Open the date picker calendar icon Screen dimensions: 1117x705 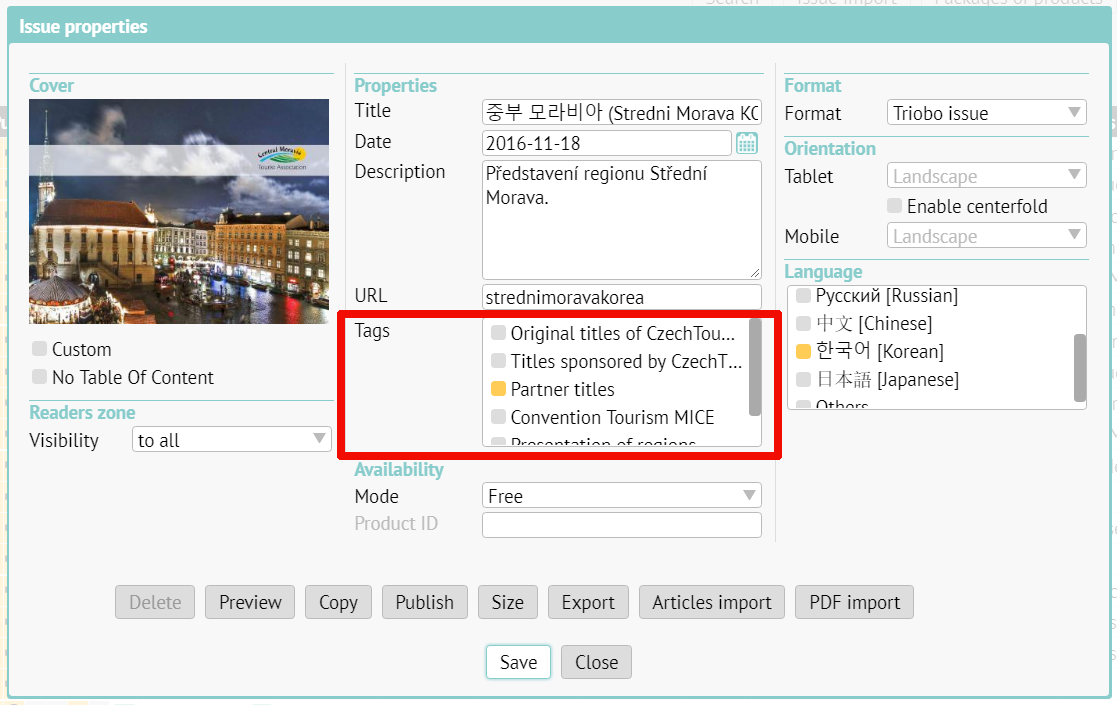tap(746, 142)
